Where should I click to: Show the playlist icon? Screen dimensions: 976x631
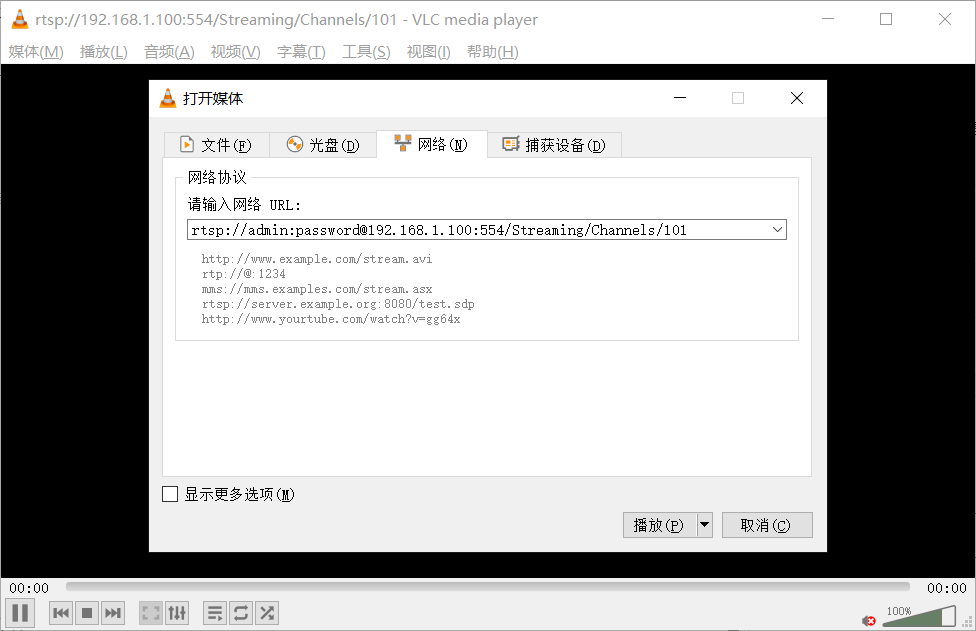point(215,614)
